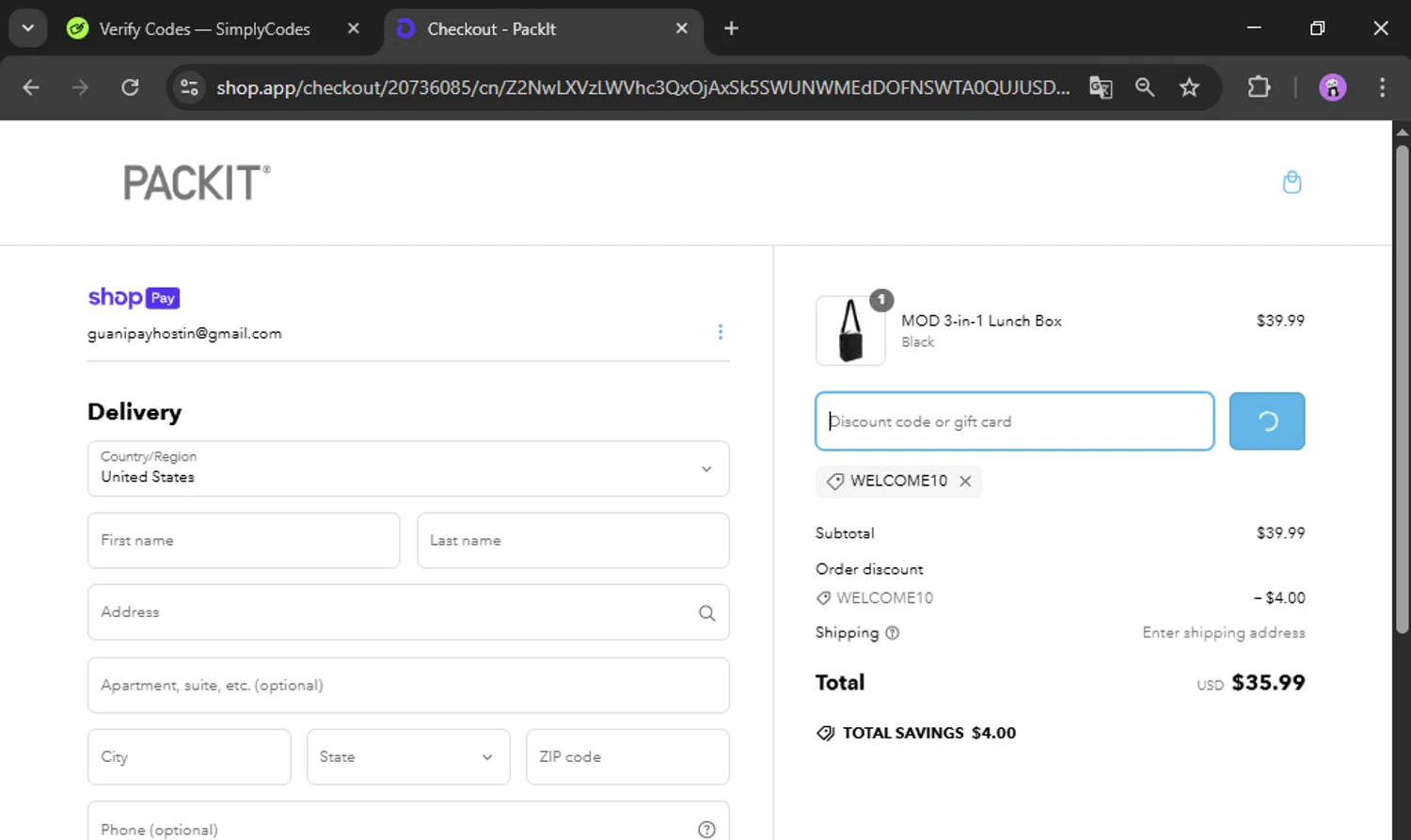This screenshot has height=840, width=1411.
Task: Click the MOD 3-in-1 Lunch Box thumbnail
Action: (x=850, y=330)
